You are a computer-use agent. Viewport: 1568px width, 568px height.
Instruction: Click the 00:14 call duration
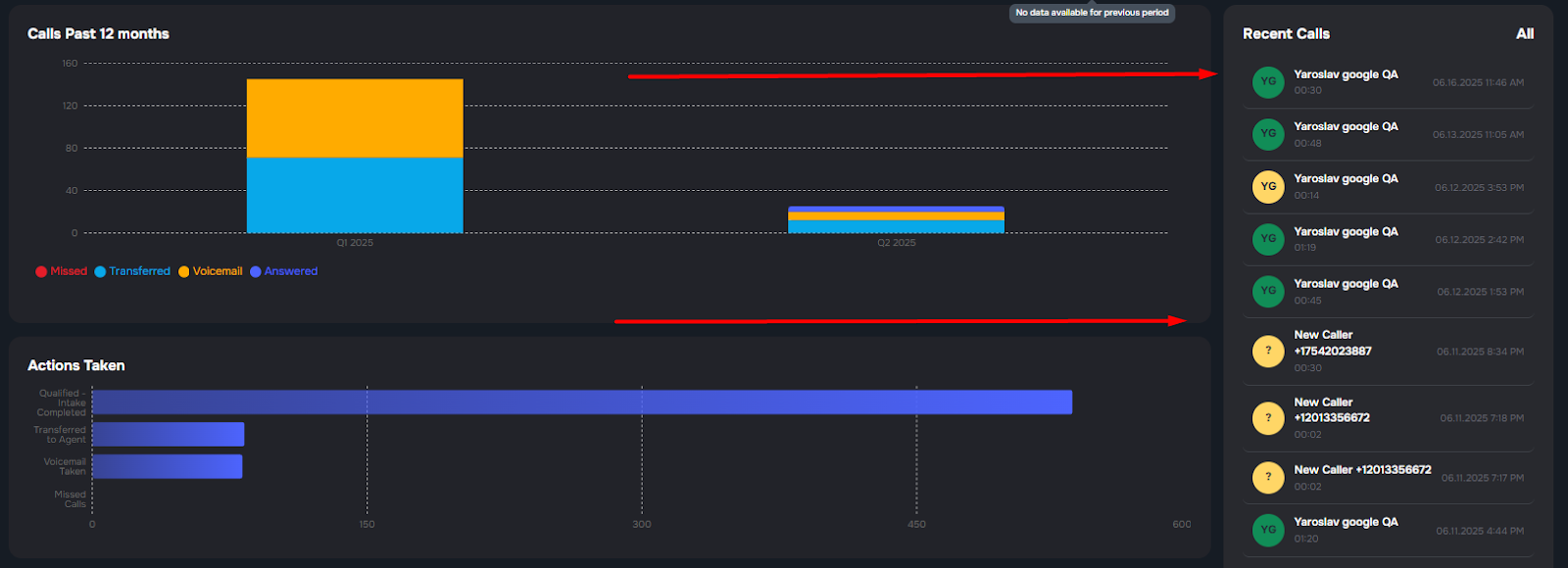coord(1306,195)
